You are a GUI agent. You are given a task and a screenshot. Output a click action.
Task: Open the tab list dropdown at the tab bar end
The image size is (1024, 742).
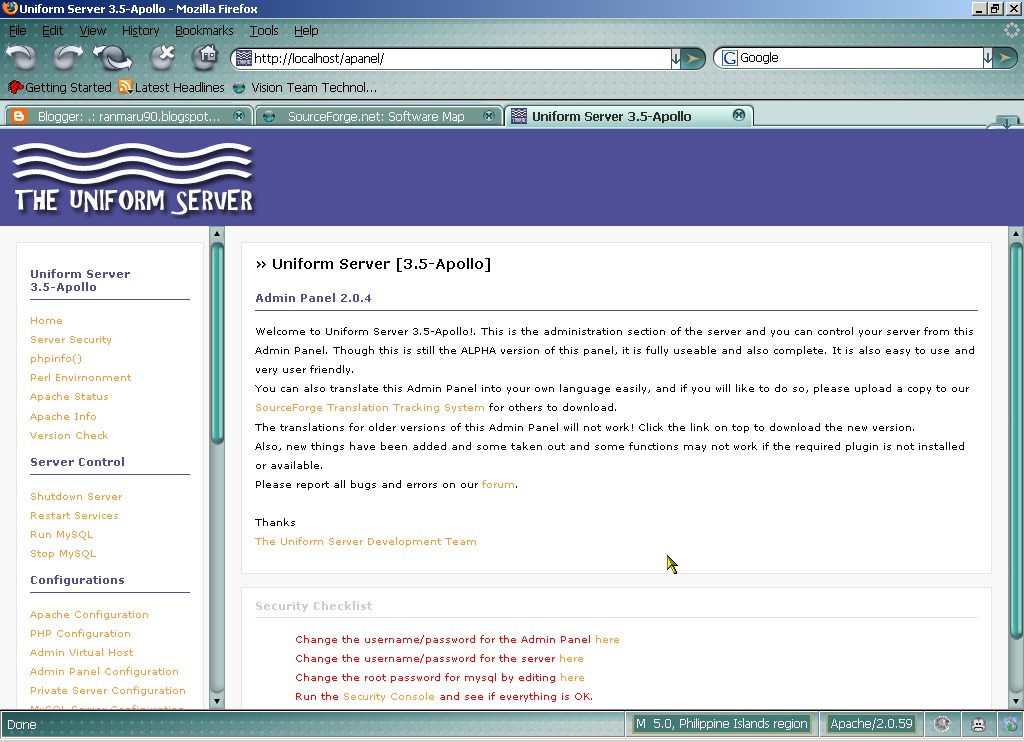[1004, 121]
